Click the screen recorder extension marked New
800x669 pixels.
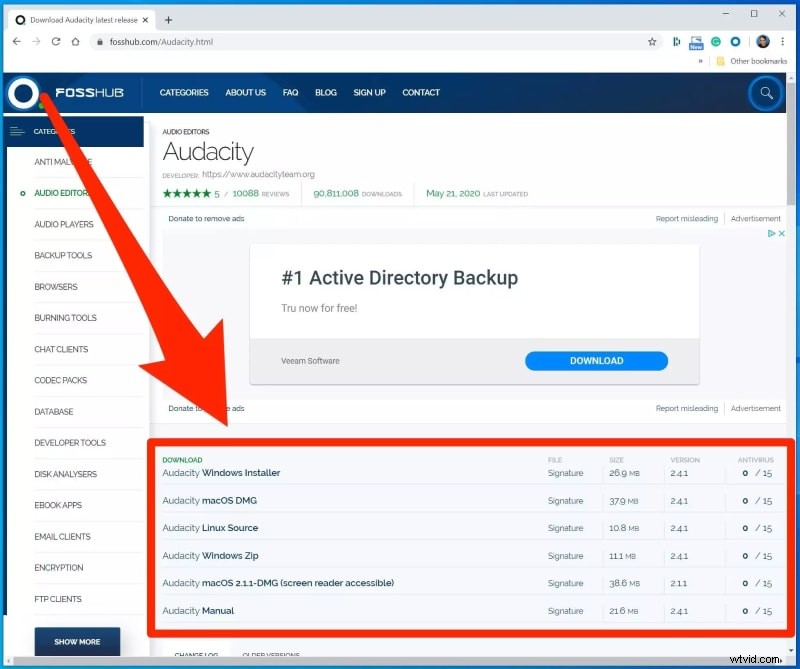point(696,42)
